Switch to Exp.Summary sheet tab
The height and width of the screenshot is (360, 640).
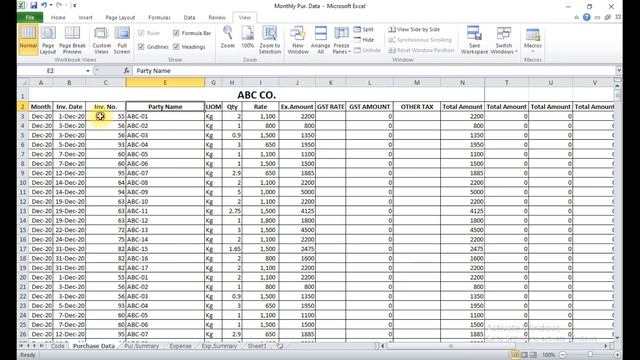[x=219, y=346]
